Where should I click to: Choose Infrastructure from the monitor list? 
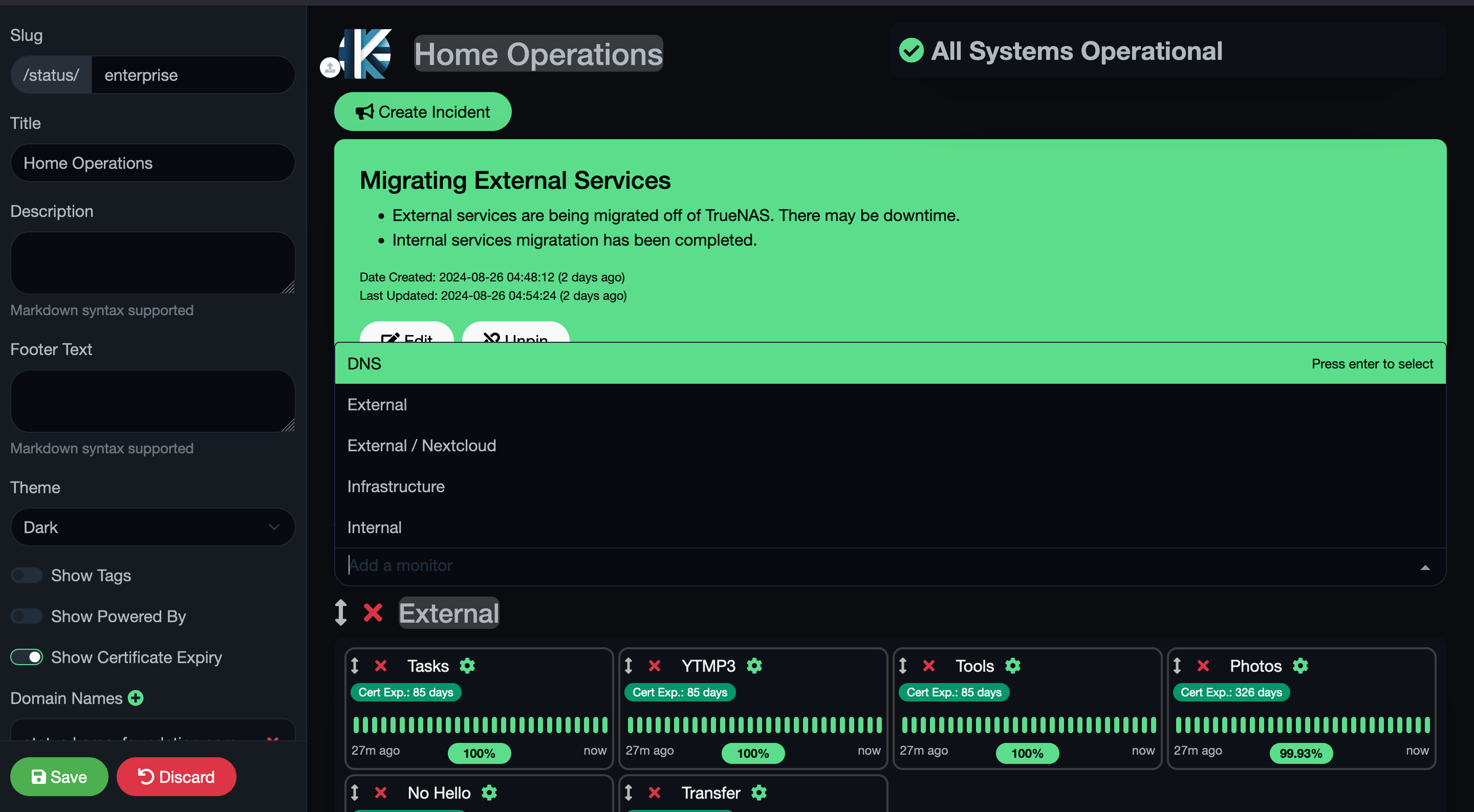click(396, 487)
